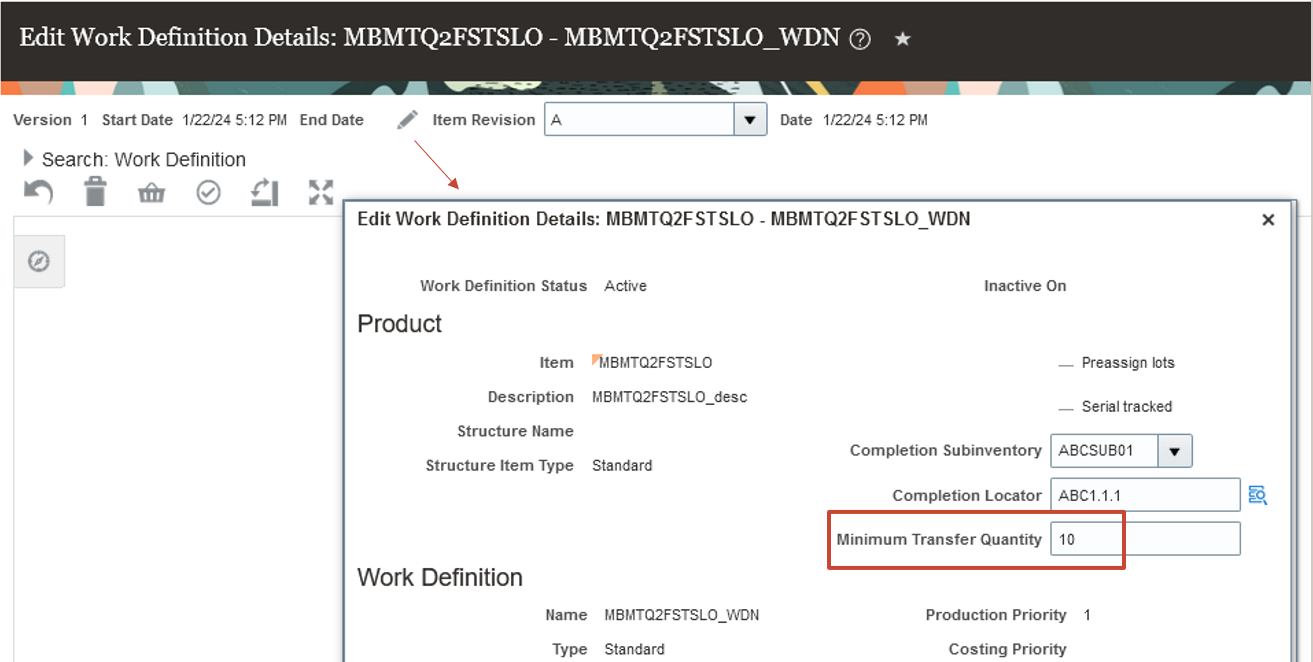Click the pencil edit icon near Item Revision

pyautogui.click(x=407, y=118)
